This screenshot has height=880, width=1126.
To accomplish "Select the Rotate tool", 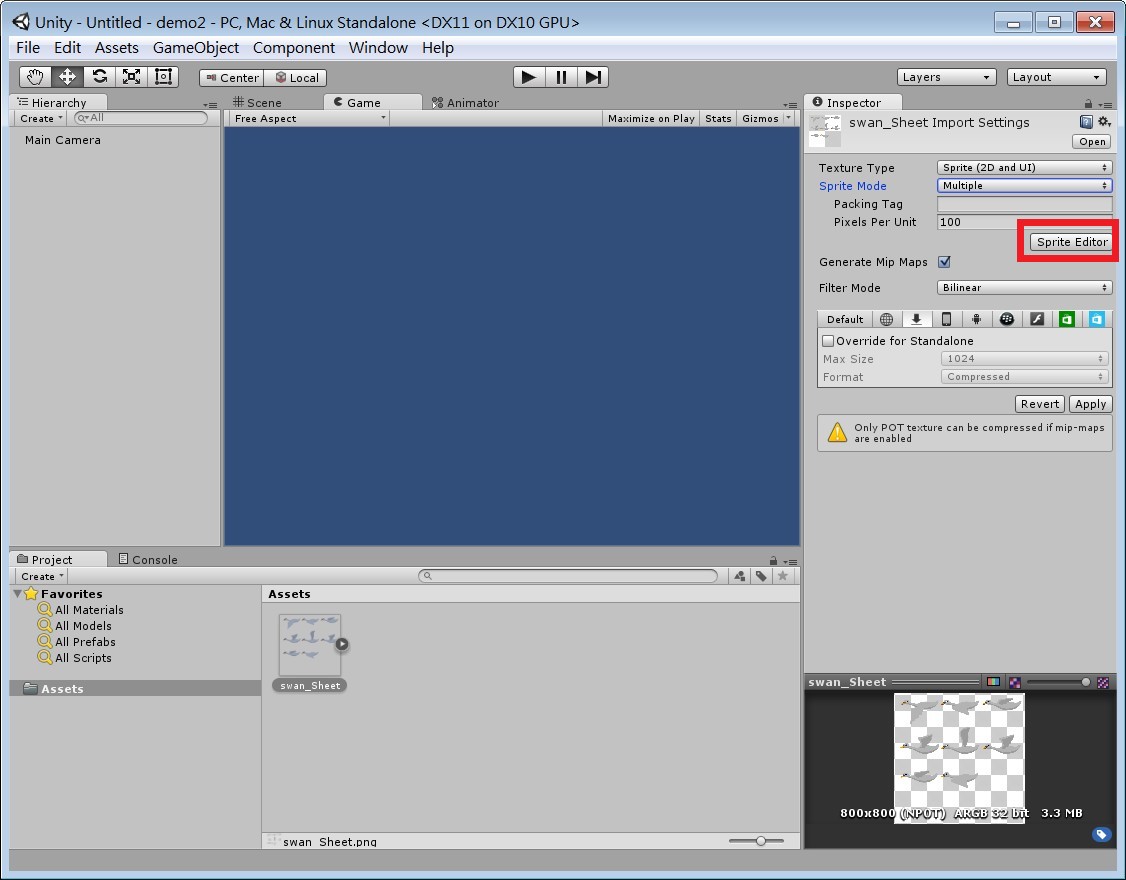I will tap(99, 77).
